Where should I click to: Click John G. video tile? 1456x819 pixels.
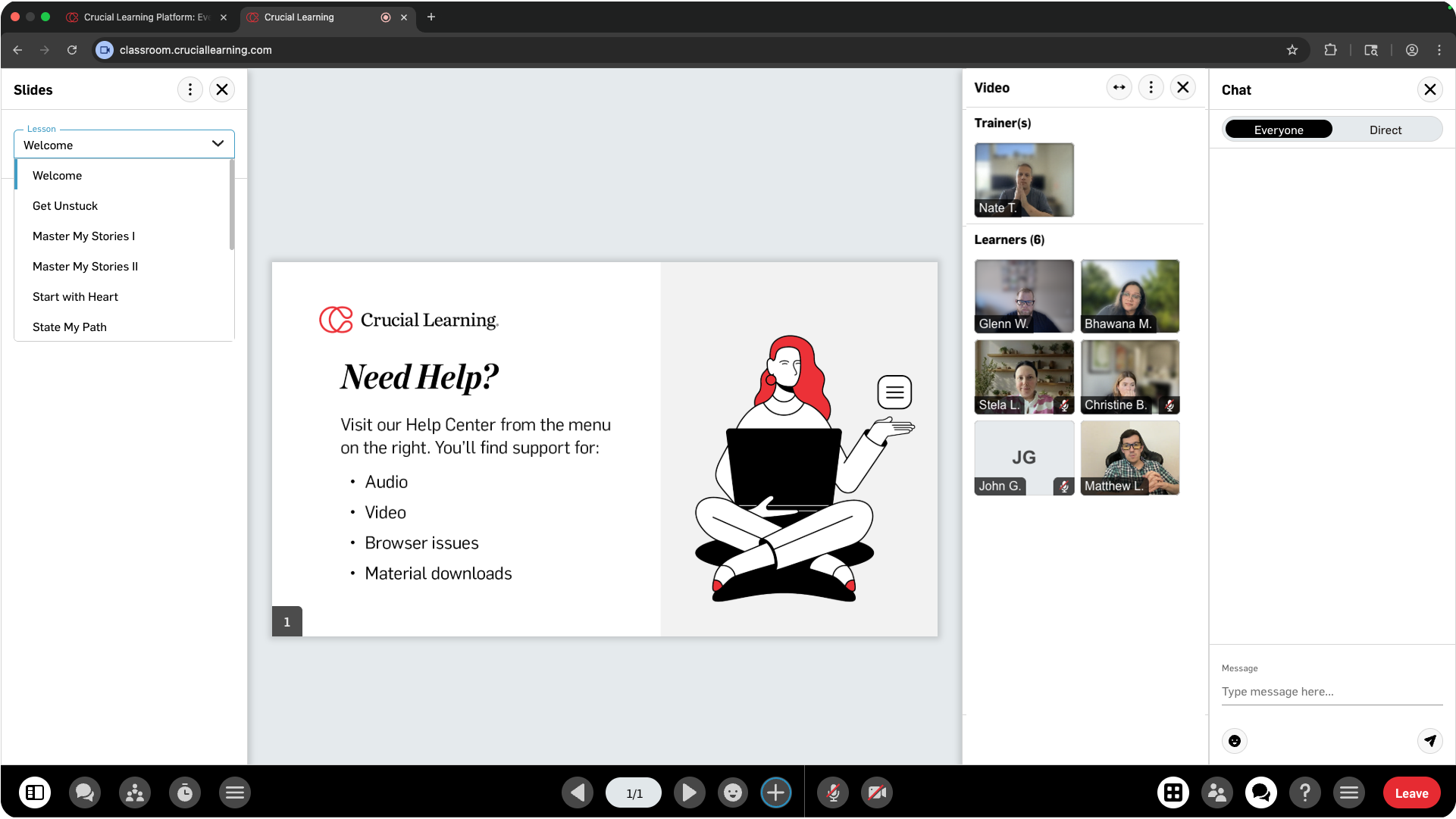1024,458
